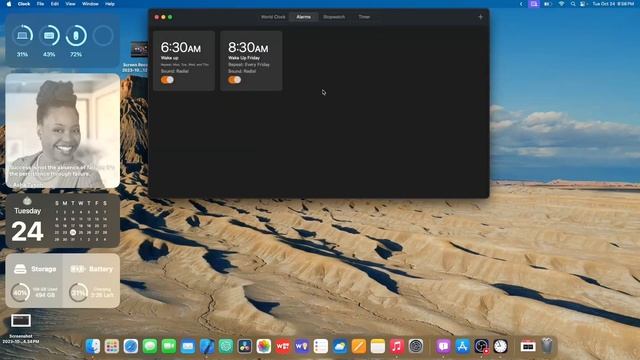Open Finder from the dock

click(x=93, y=346)
